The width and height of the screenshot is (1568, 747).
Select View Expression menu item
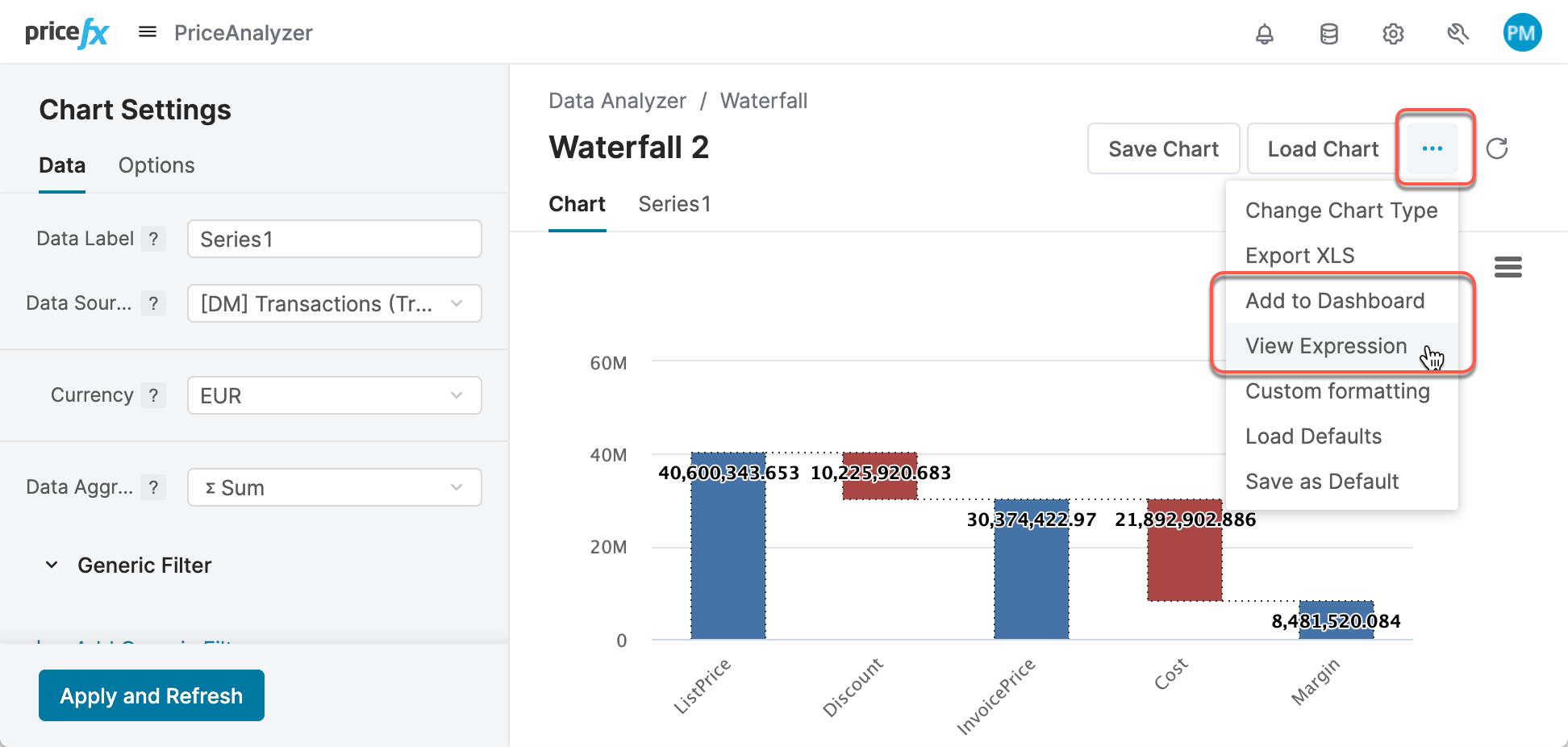(1325, 346)
